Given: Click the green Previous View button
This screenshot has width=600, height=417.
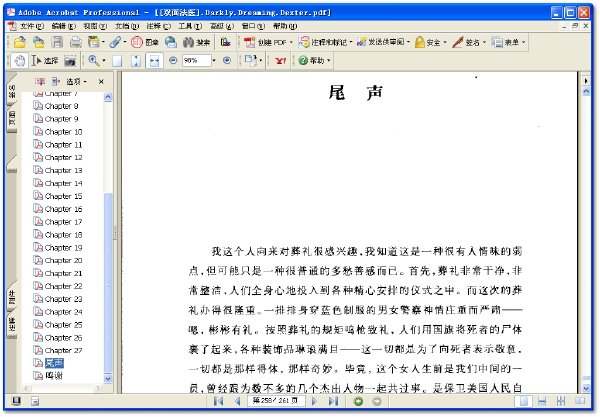Looking at the screenshot, I should (359, 401).
